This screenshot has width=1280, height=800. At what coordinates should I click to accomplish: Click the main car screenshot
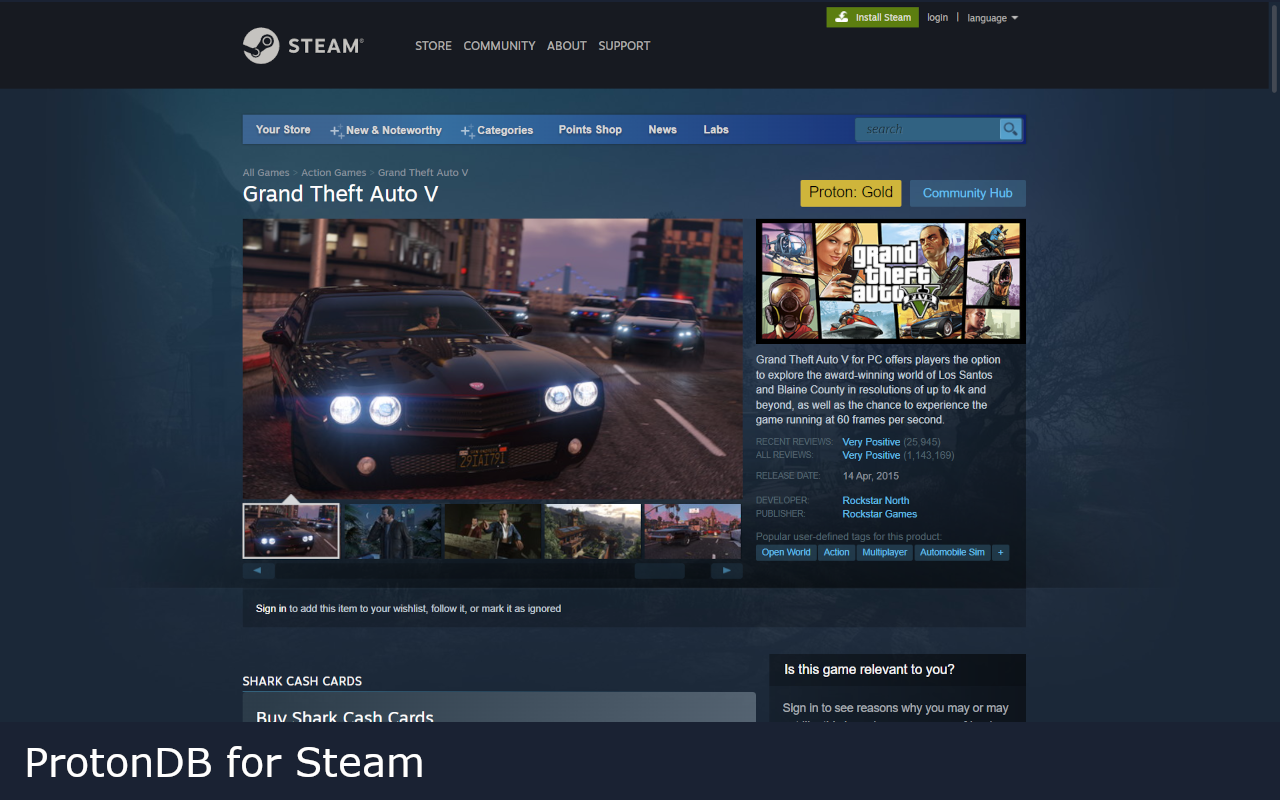click(x=493, y=359)
